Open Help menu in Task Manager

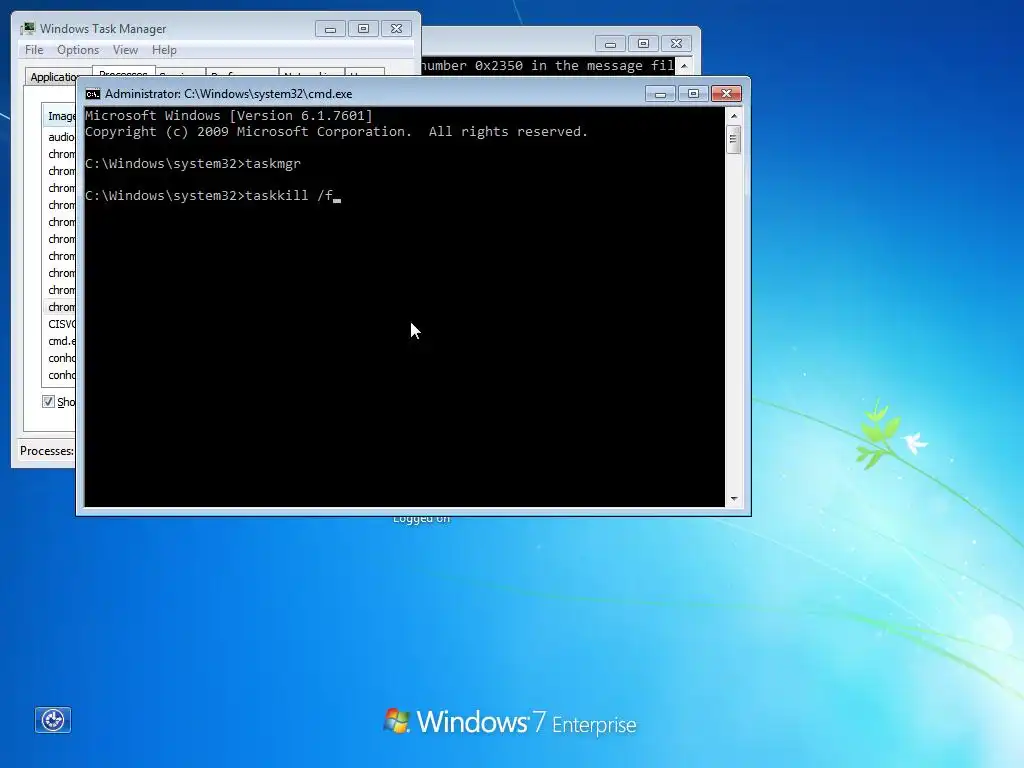coord(164,50)
